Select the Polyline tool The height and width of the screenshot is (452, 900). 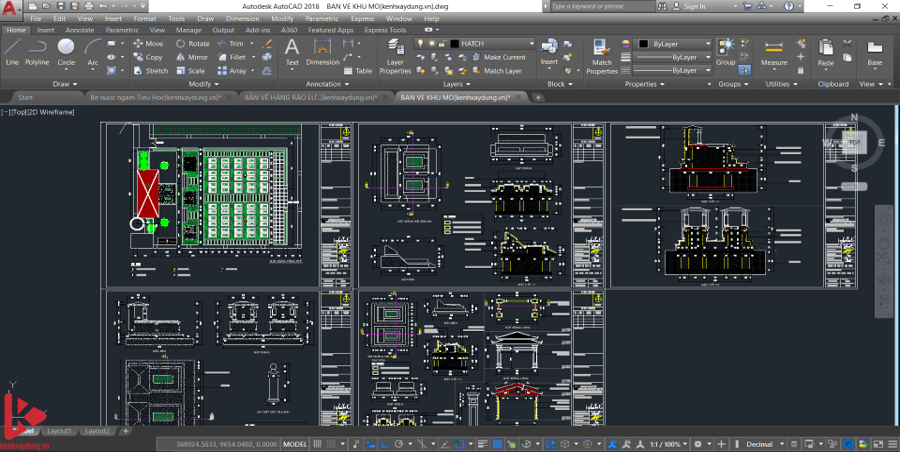pos(37,51)
